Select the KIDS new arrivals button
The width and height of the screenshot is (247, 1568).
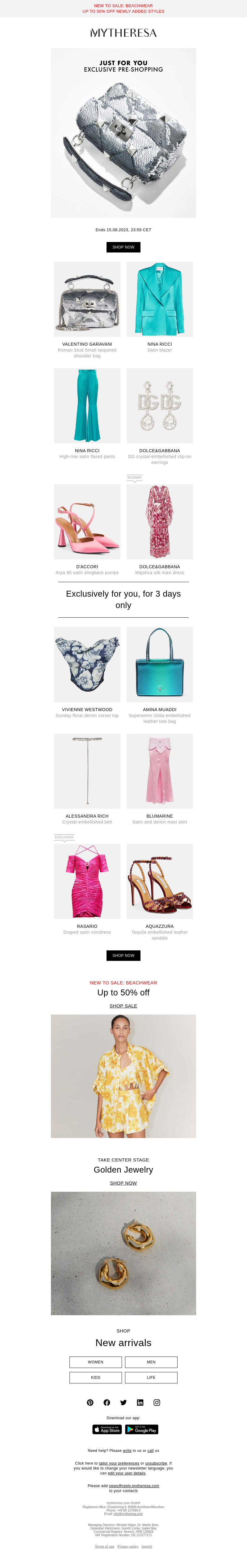point(95,1378)
